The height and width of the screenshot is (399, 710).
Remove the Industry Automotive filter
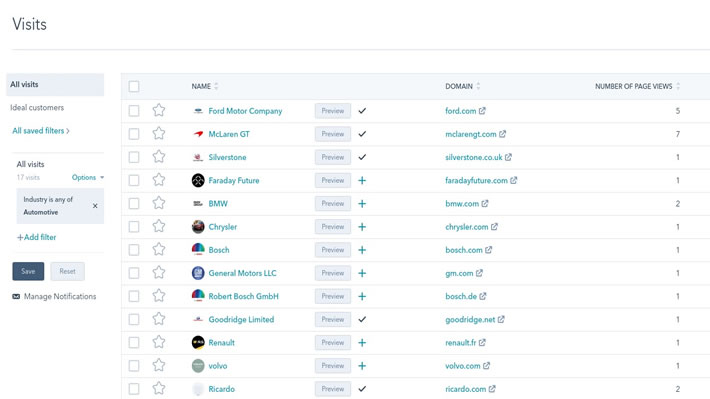click(95, 206)
